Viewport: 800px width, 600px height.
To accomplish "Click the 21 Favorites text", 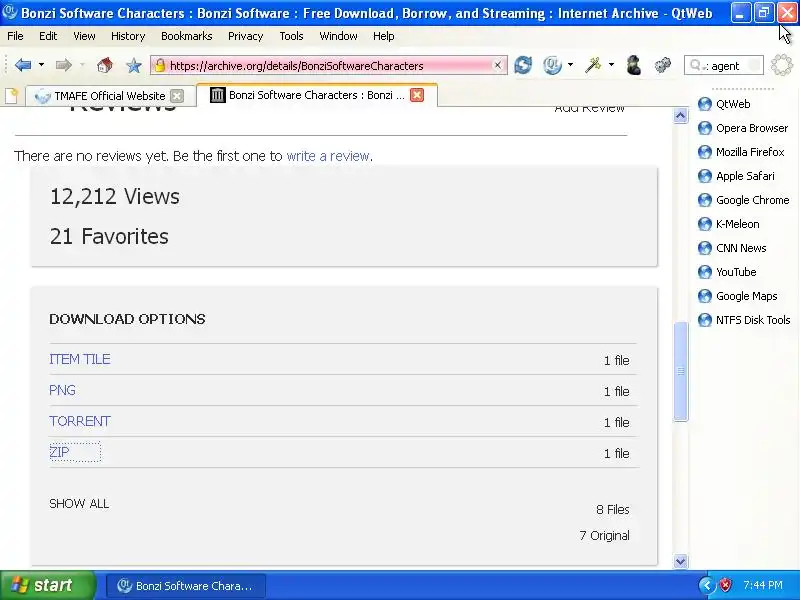I will (109, 236).
